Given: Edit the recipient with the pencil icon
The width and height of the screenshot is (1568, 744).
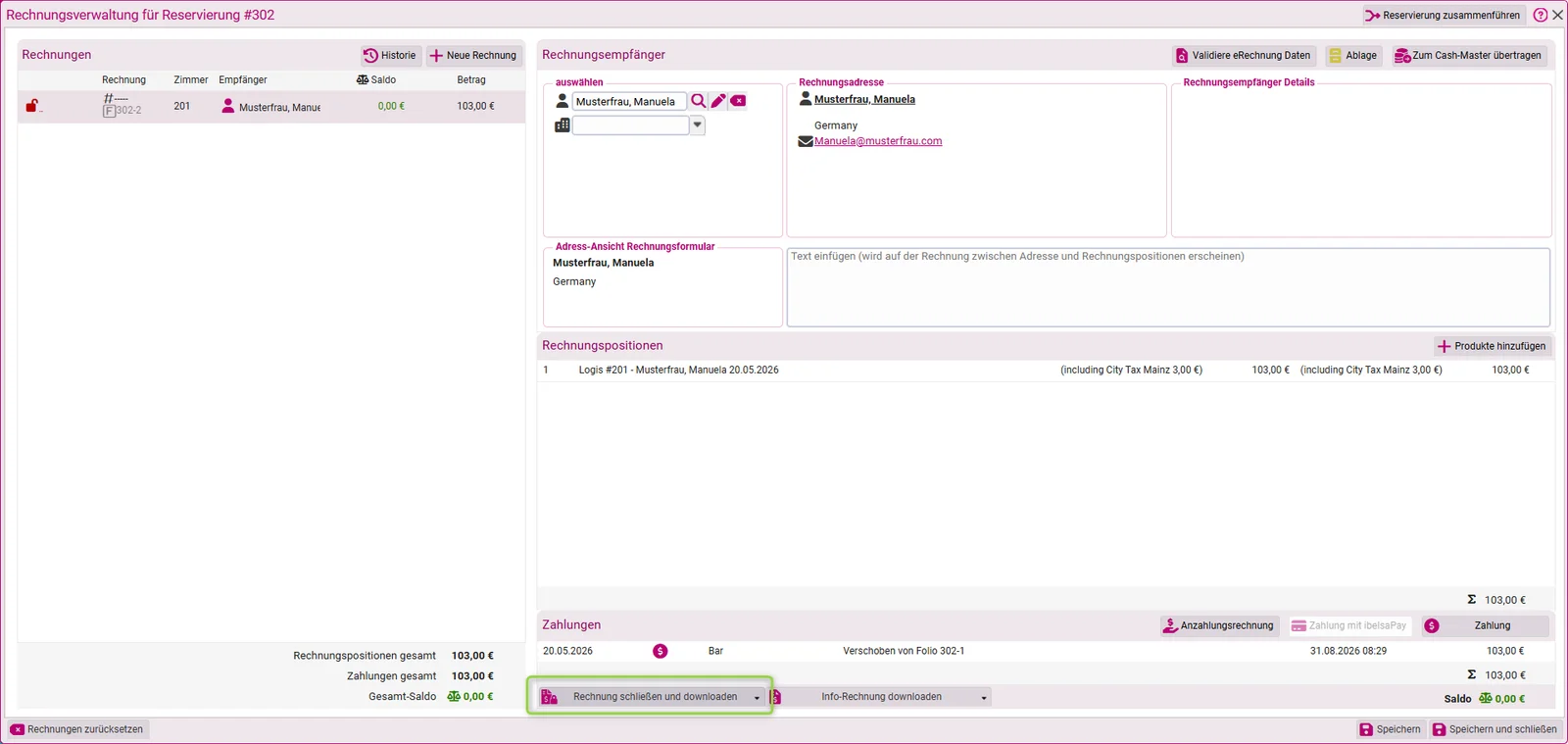Looking at the screenshot, I should [718, 101].
